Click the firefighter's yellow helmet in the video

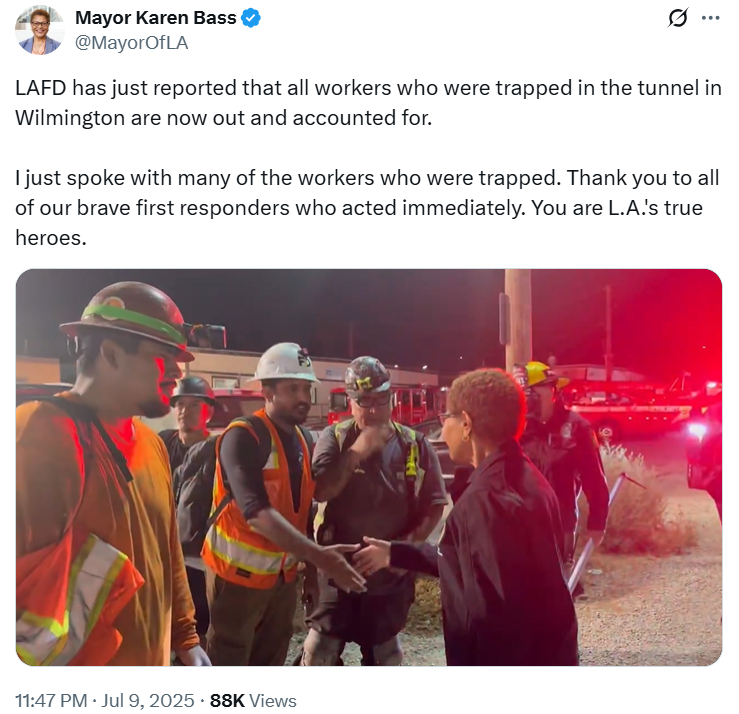tap(538, 374)
